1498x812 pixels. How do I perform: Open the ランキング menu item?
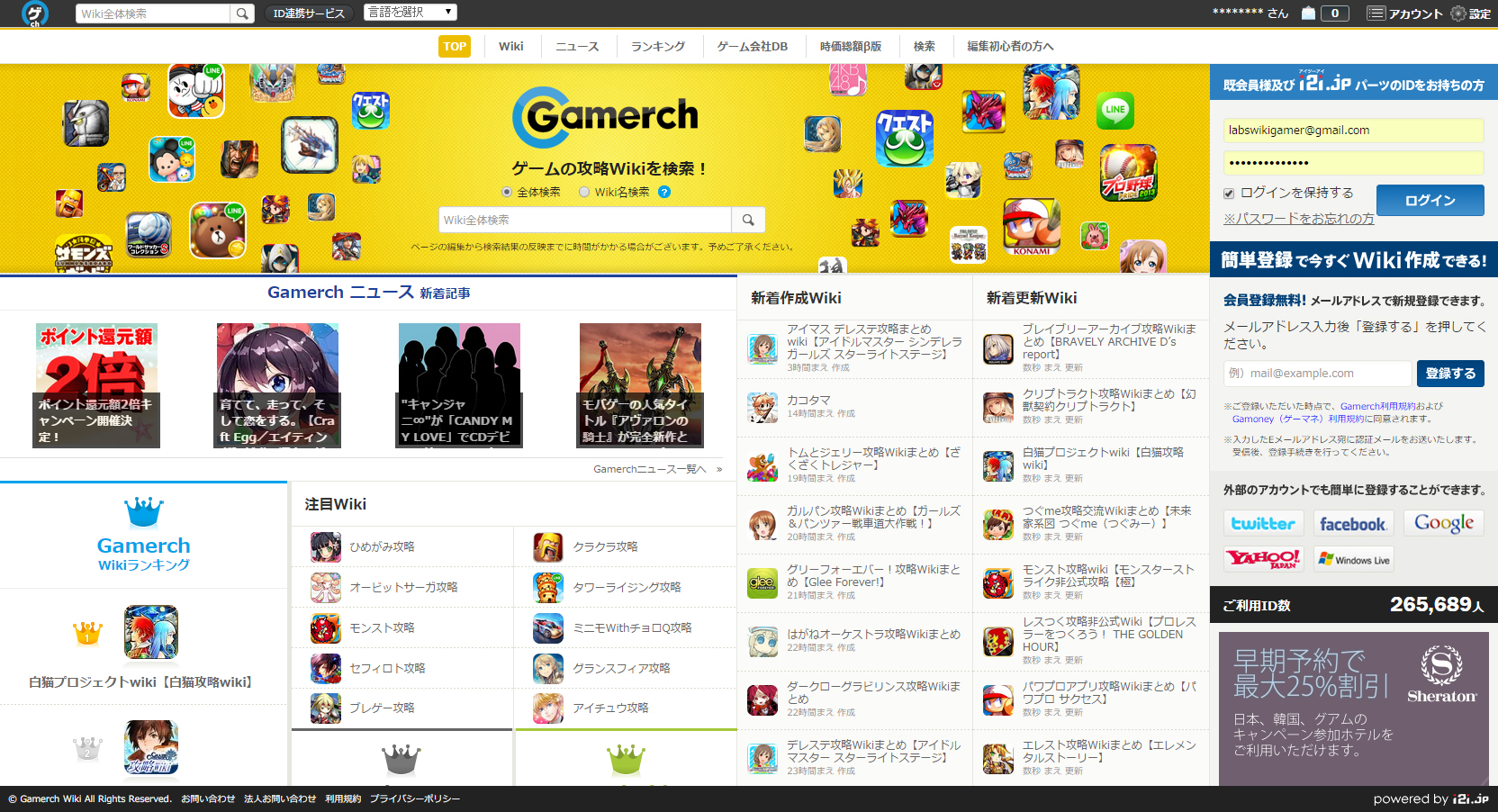pyautogui.click(x=657, y=46)
